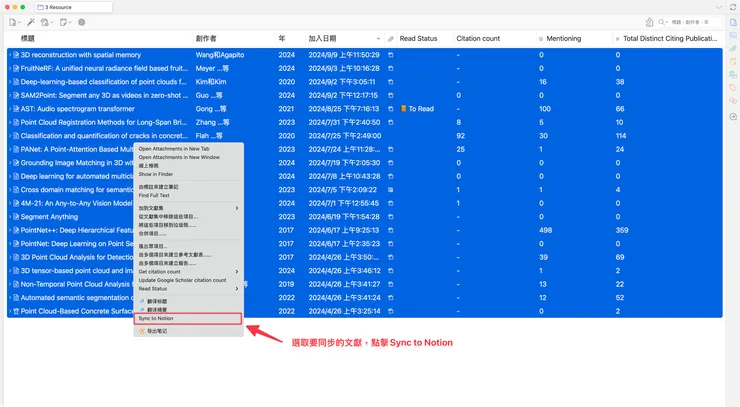This screenshot has width=740, height=407.
Task: Open the New Item toolbar button
Action: coord(15,22)
